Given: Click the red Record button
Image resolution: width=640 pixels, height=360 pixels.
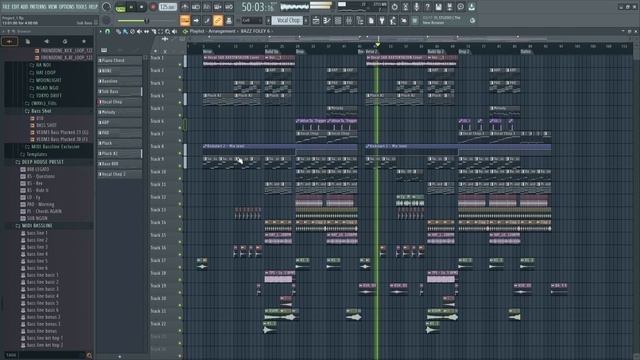Looking at the screenshot, I should point(153,7).
